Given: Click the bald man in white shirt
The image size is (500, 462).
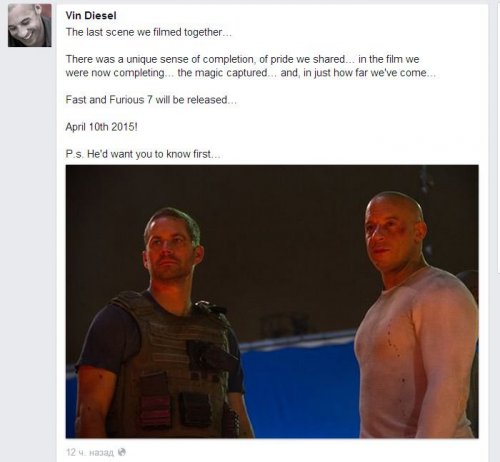Looking at the screenshot, I should pos(417,317).
